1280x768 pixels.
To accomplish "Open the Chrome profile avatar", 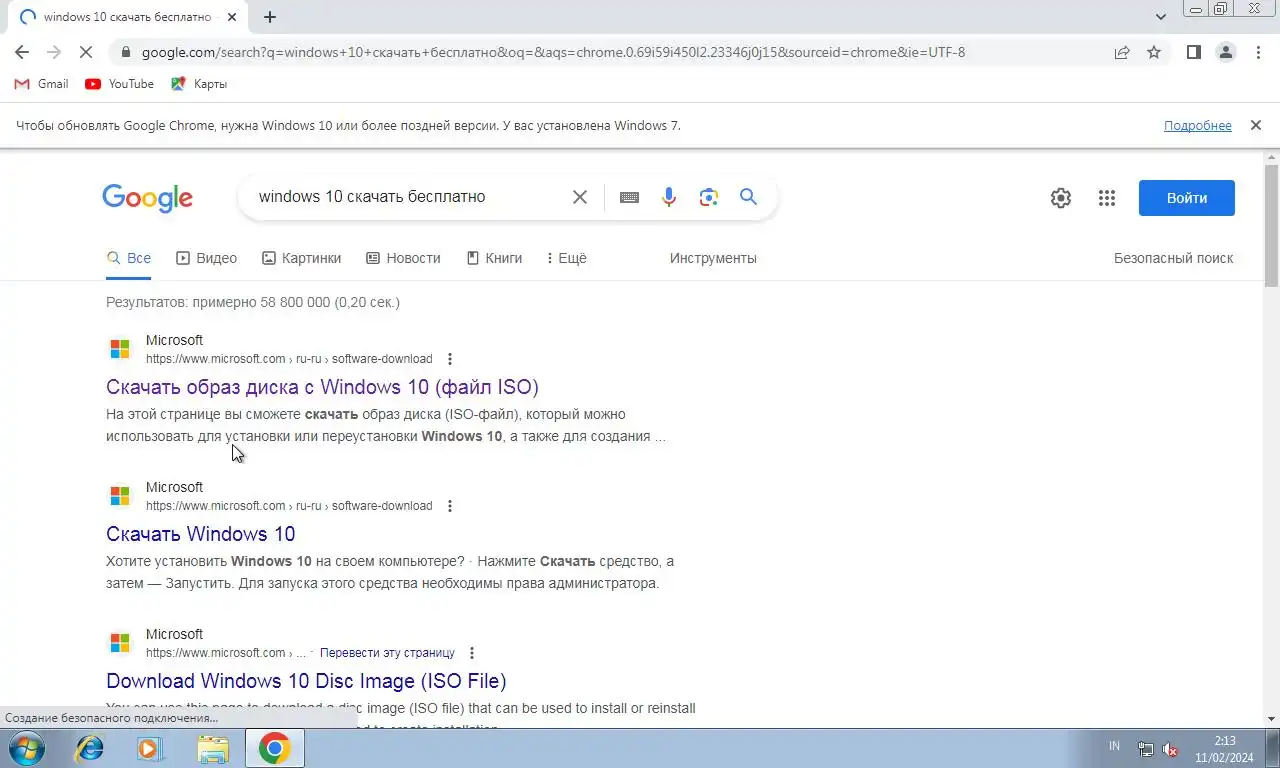I will [x=1225, y=52].
